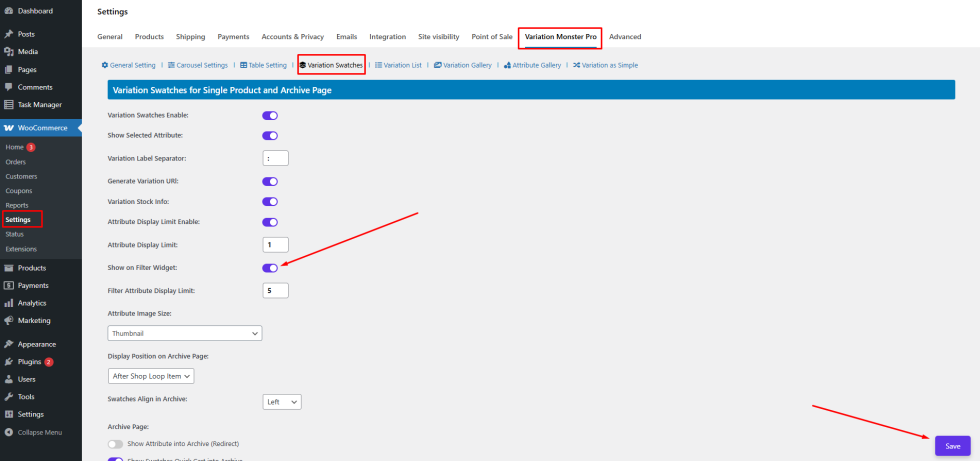
Task: Click the purple Save button
Action: (x=952, y=446)
